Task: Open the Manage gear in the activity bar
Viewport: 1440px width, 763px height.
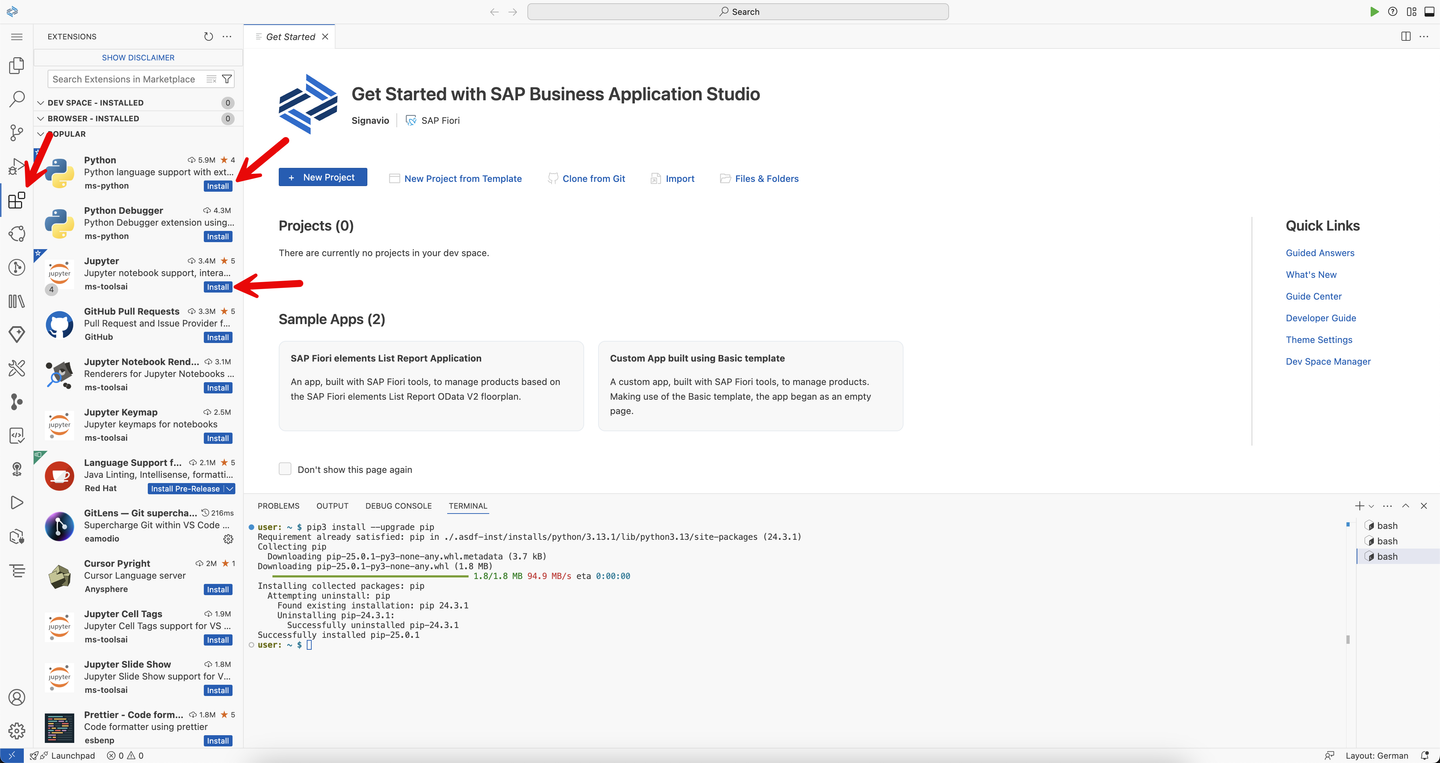Action: pyautogui.click(x=16, y=731)
